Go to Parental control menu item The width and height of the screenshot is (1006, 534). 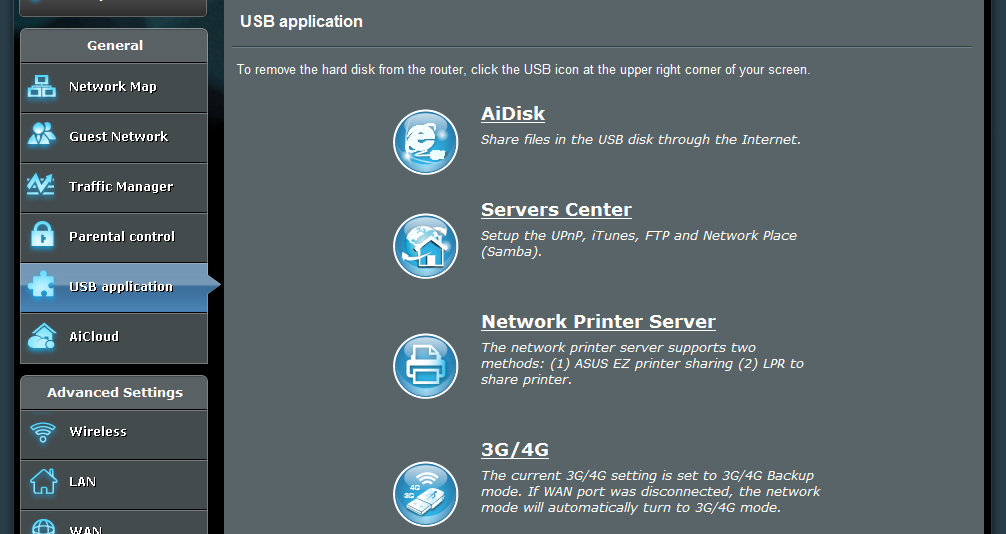114,237
